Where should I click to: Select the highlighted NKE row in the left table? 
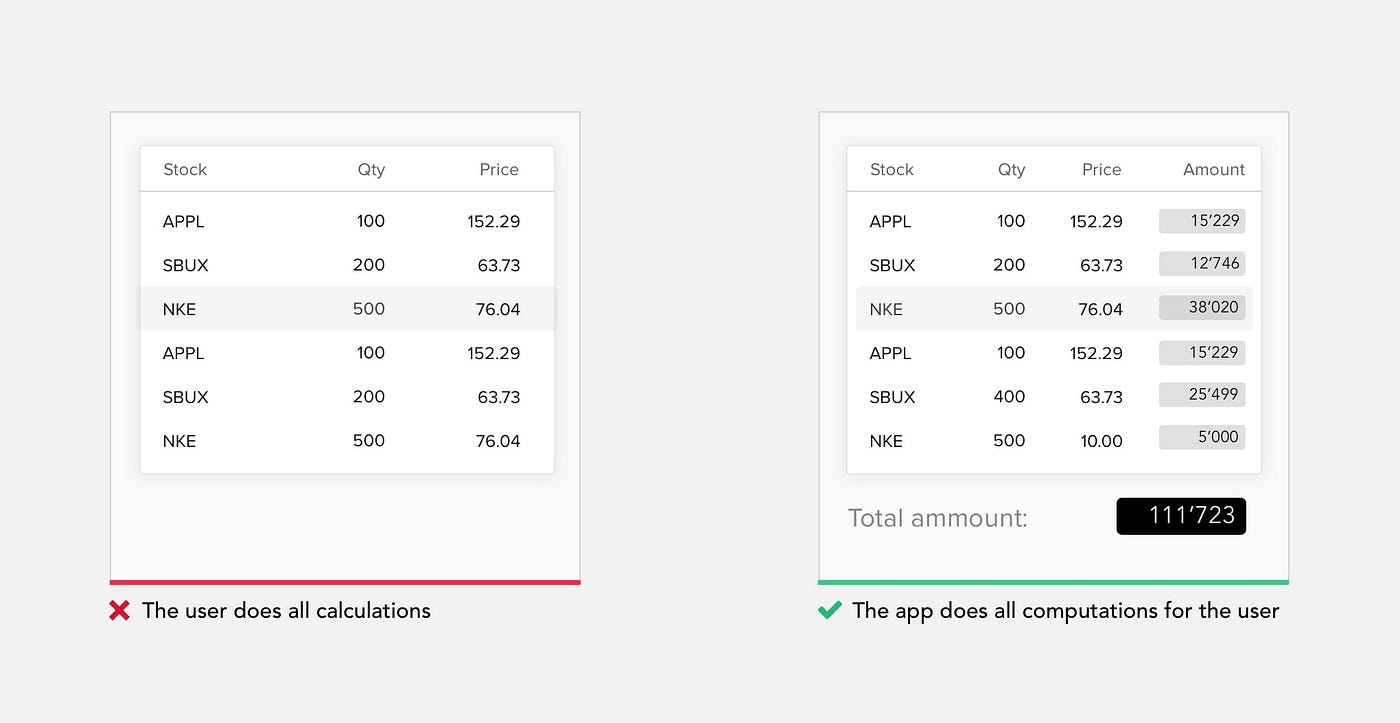[347, 309]
